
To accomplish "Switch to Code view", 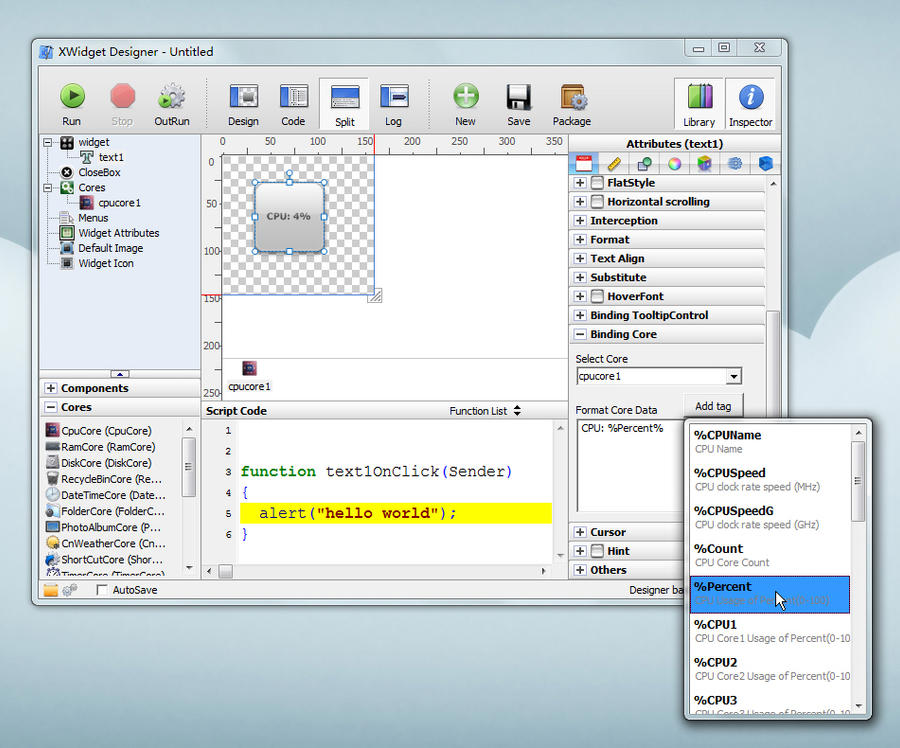I will (293, 104).
